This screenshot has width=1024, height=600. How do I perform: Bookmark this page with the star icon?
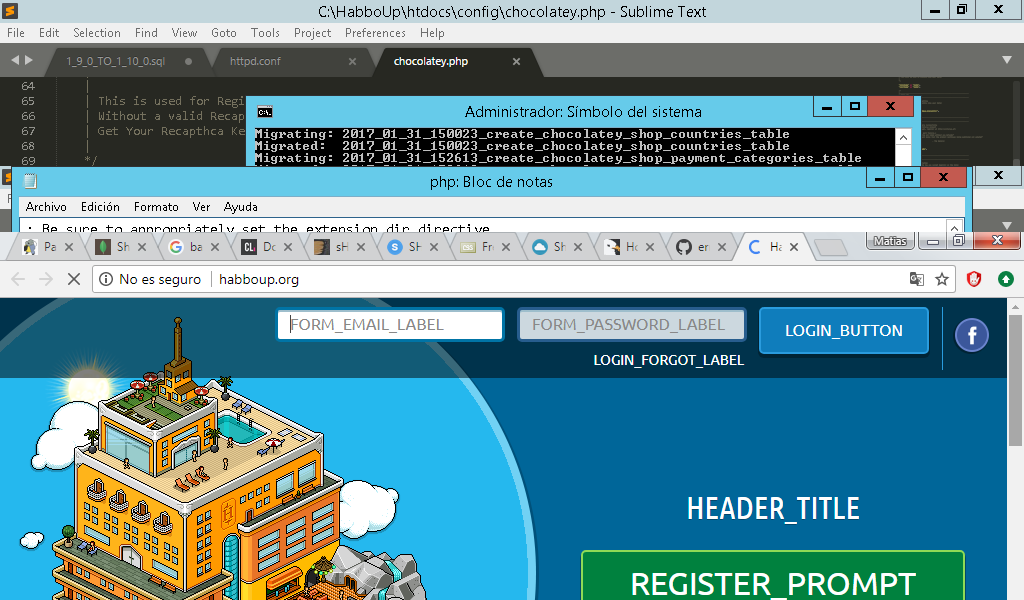(942, 279)
